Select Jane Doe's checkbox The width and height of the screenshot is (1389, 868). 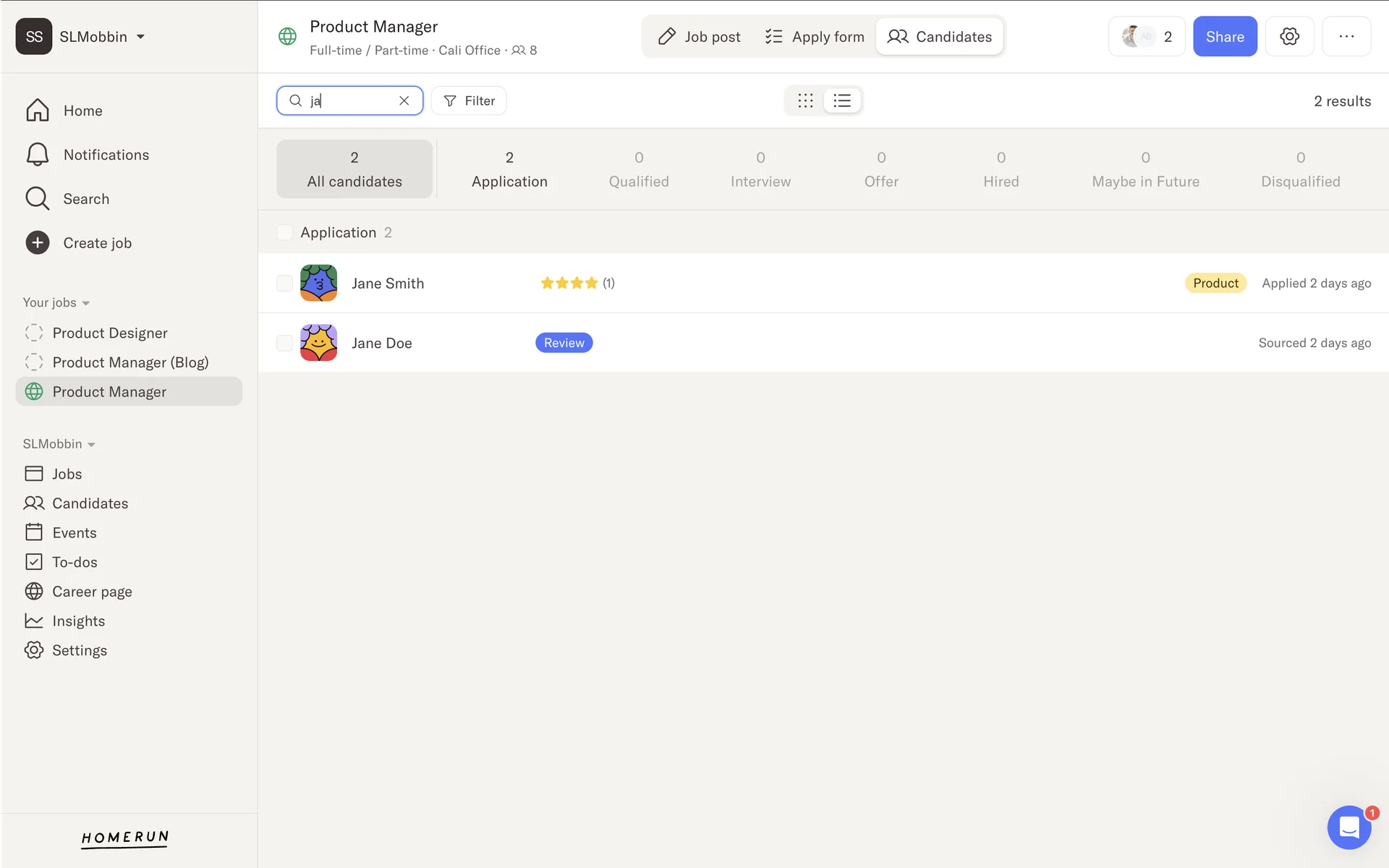285,343
